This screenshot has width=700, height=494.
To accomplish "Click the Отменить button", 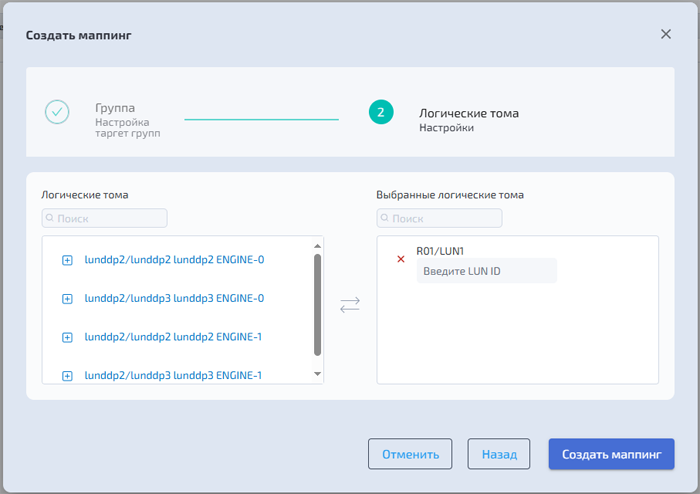I will (x=410, y=454).
